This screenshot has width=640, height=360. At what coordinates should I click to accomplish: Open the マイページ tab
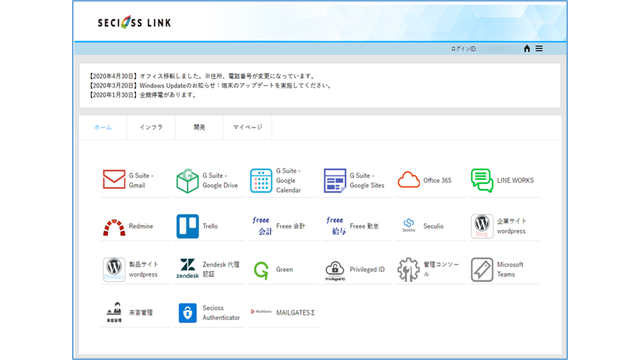pos(247,127)
